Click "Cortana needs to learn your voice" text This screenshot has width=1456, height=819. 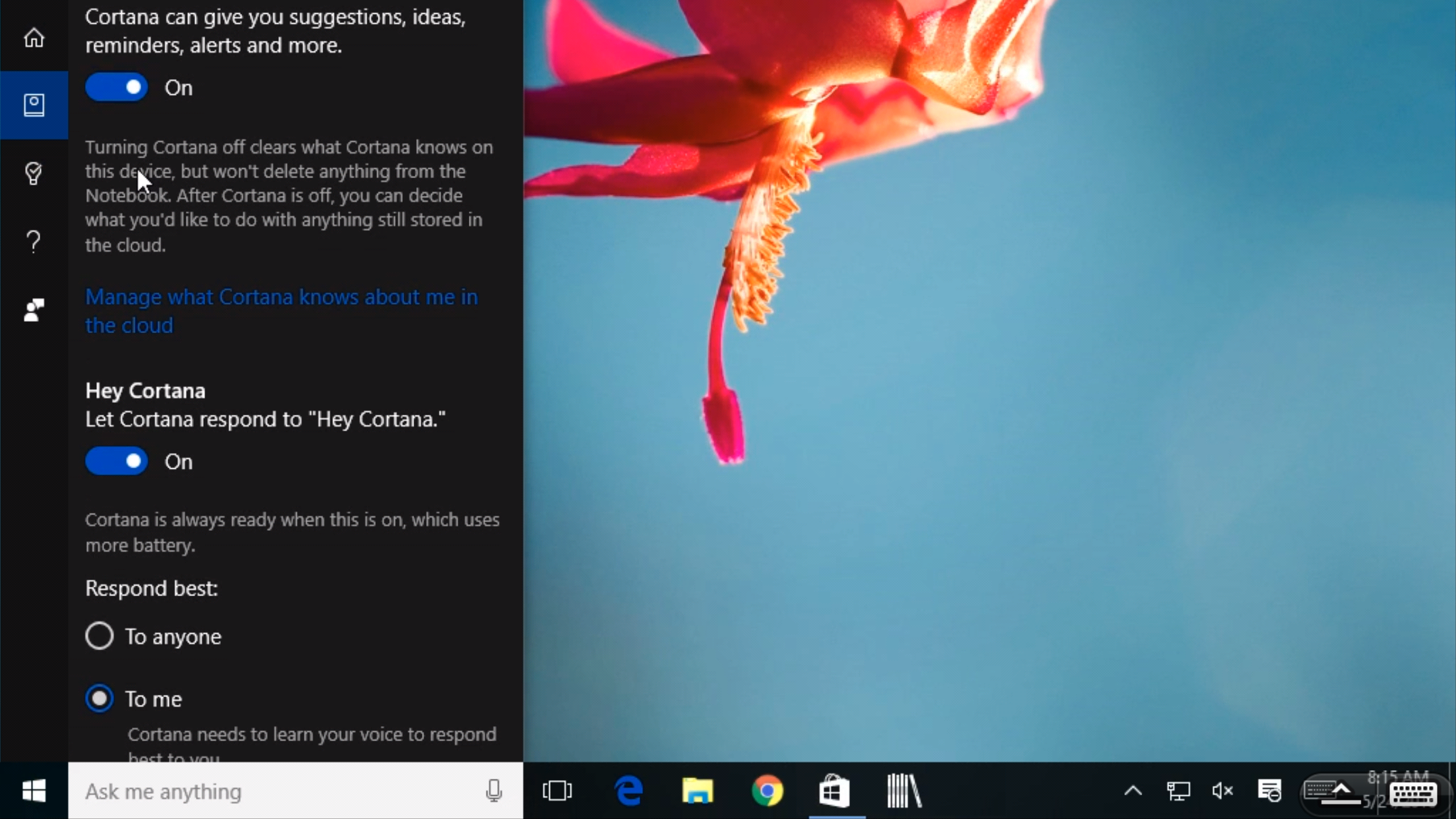pyautogui.click(x=312, y=746)
